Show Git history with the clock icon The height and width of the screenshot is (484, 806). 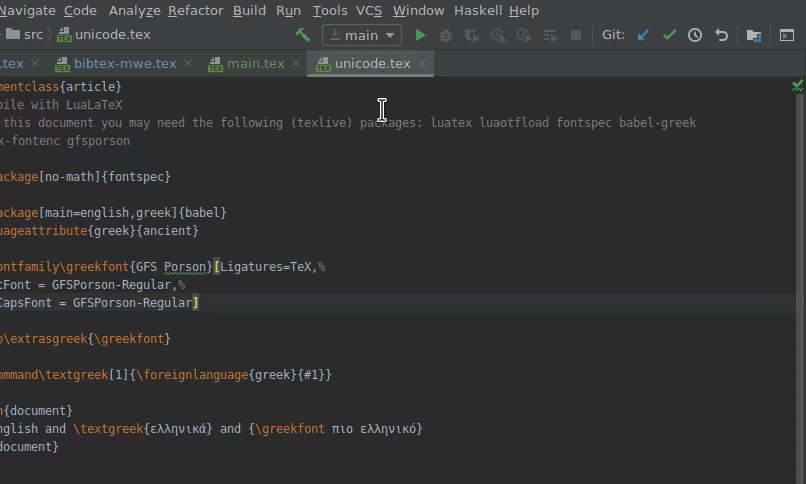(x=695, y=35)
